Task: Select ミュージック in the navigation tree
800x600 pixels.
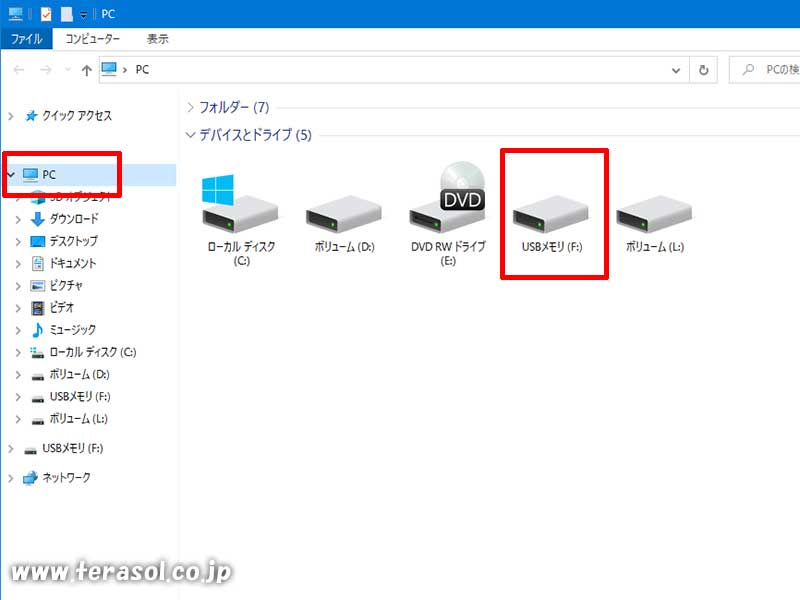Action: 72,330
